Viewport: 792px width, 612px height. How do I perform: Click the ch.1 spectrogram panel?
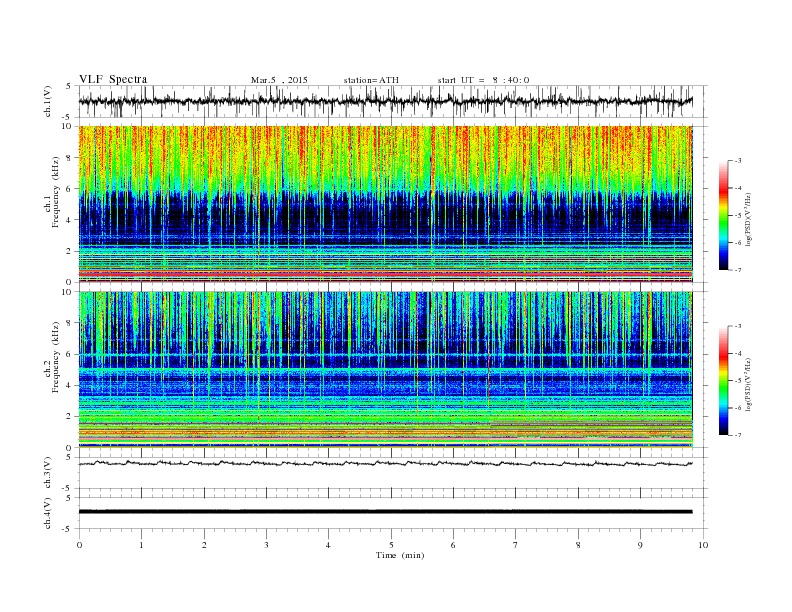[x=386, y=204]
